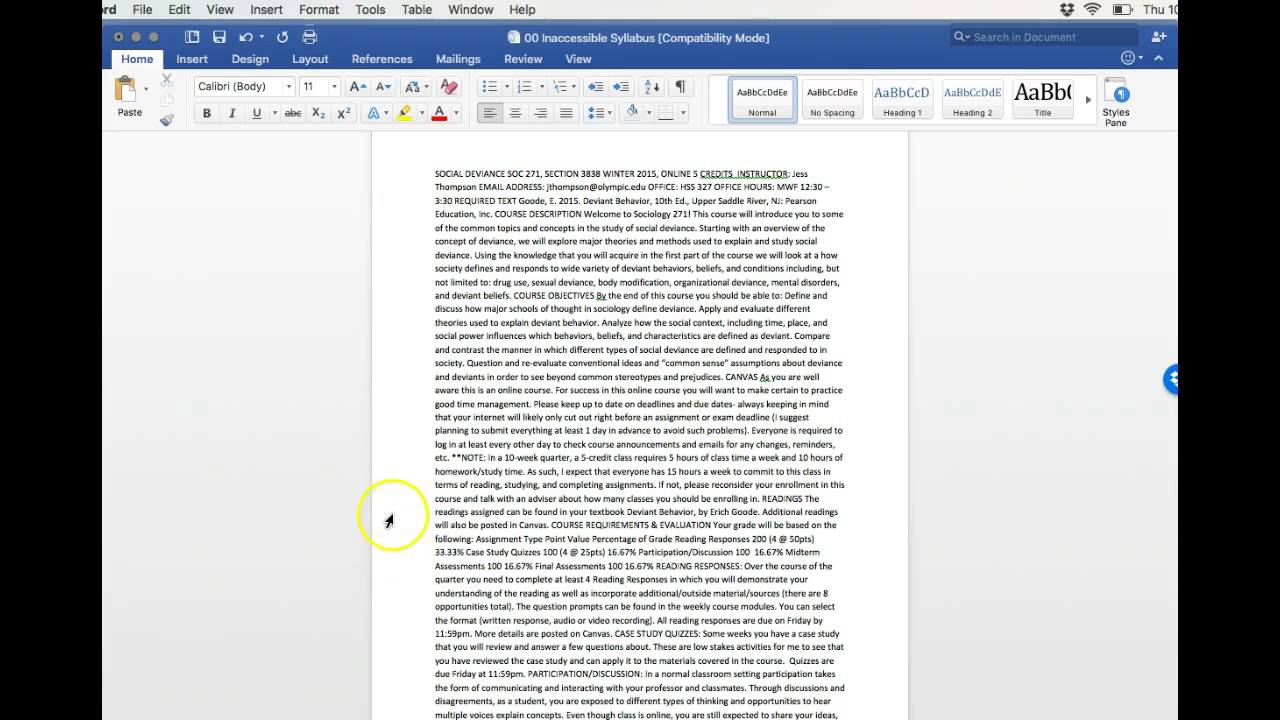
Task: Open the Review ribbon tab
Action: coord(523,59)
